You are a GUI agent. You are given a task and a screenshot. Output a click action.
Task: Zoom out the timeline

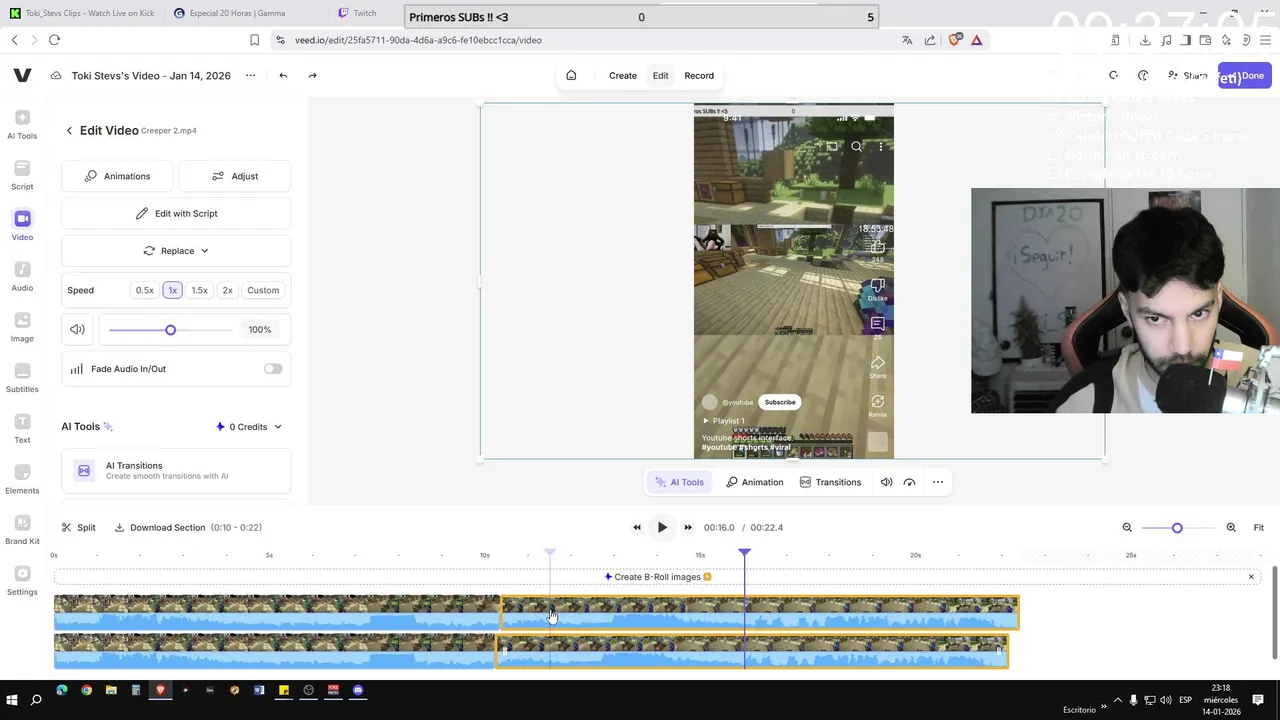[x=1127, y=527]
